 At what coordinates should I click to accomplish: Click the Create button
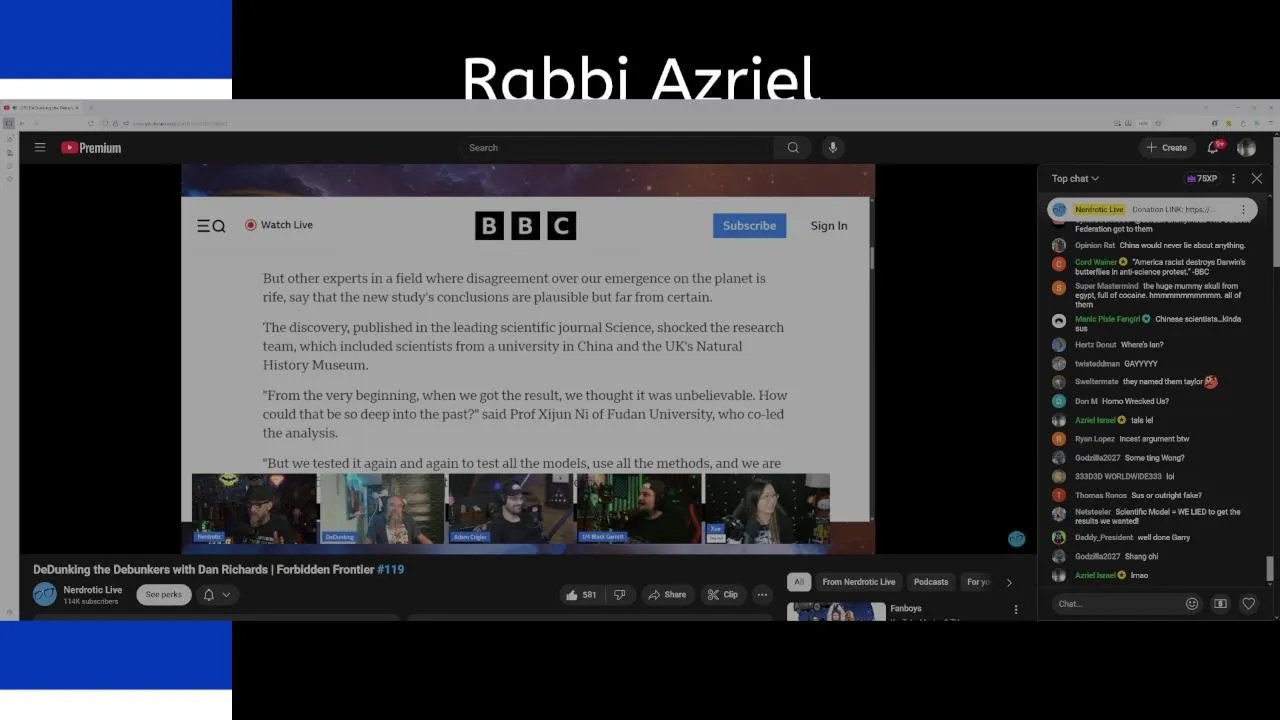click(x=1166, y=148)
